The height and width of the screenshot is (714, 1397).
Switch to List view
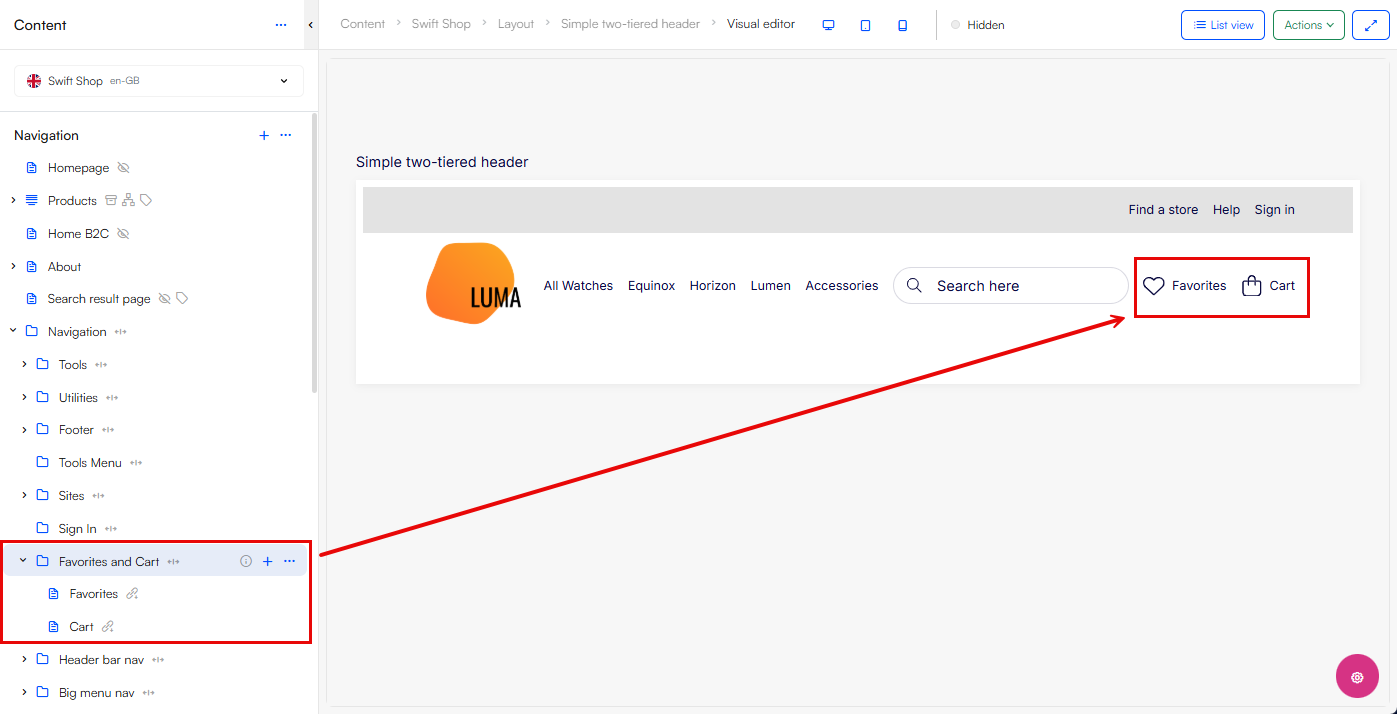[x=1222, y=25]
